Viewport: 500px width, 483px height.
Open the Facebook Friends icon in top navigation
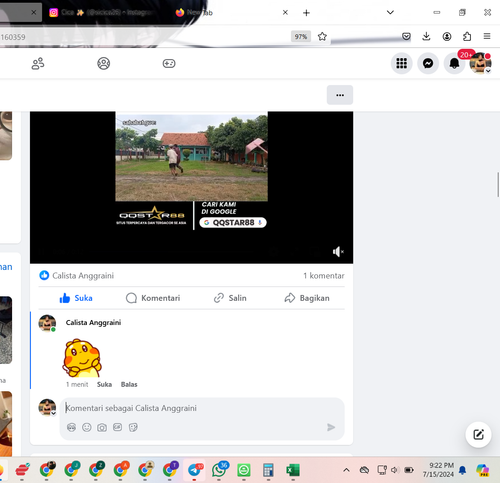tap(38, 63)
